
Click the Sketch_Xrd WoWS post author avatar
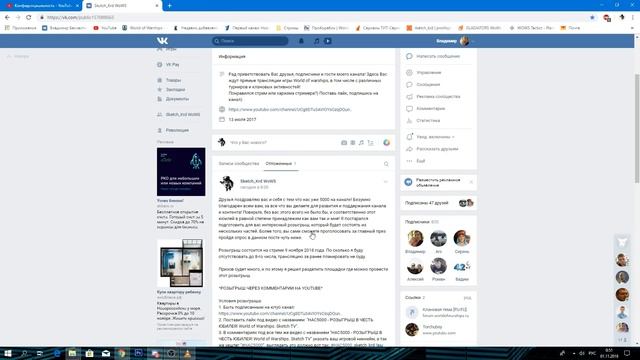227,184
